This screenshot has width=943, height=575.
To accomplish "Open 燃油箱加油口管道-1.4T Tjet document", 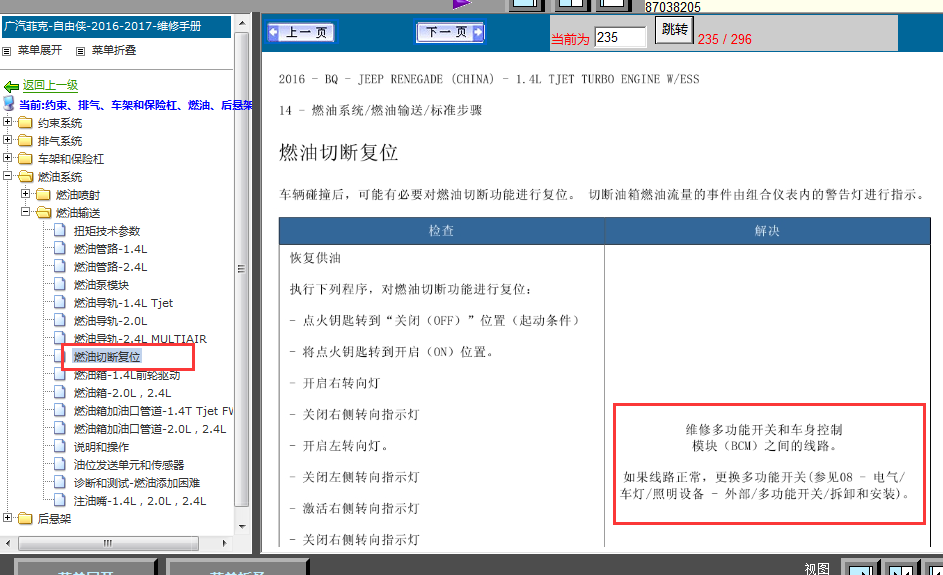I will [153, 411].
